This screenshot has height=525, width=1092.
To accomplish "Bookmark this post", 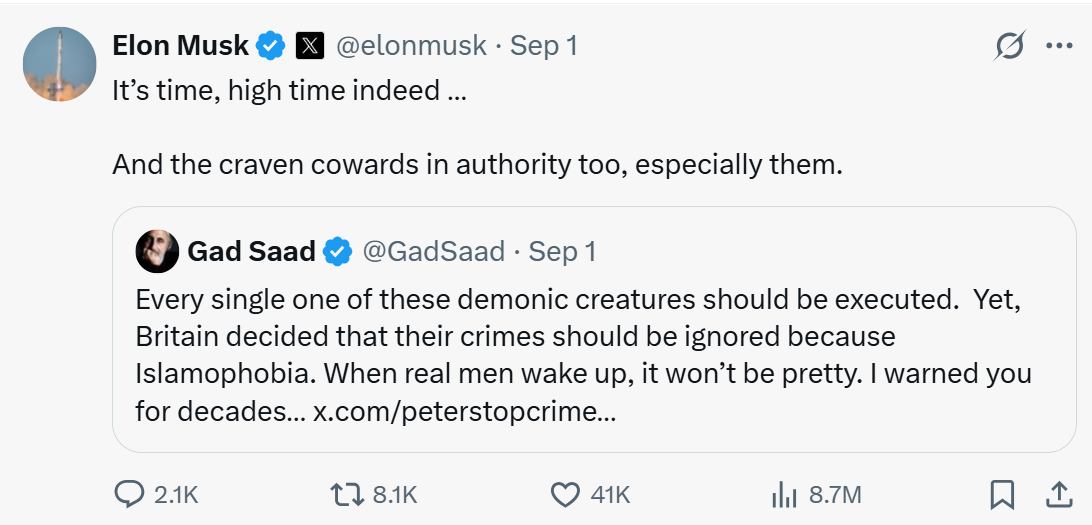I will pyautogui.click(x=1001, y=494).
